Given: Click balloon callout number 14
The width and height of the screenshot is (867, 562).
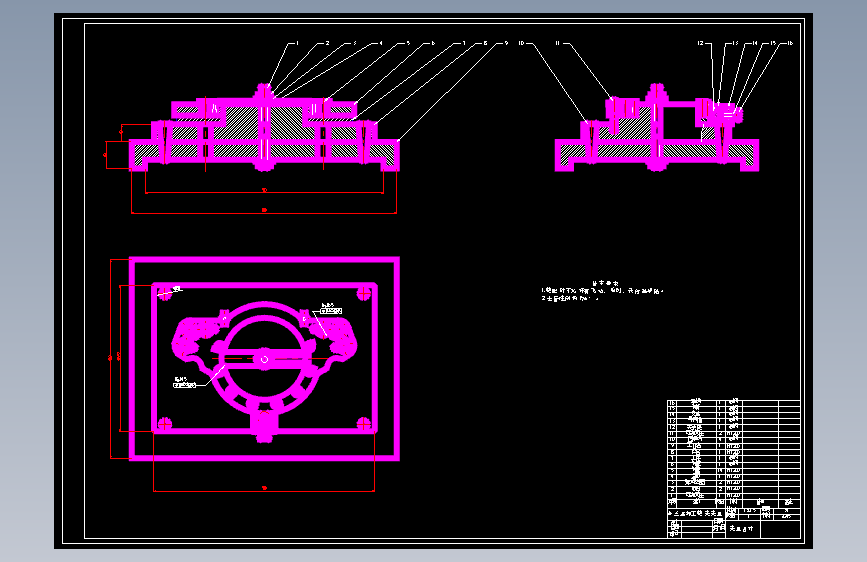Looking at the screenshot, I should click(754, 43).
